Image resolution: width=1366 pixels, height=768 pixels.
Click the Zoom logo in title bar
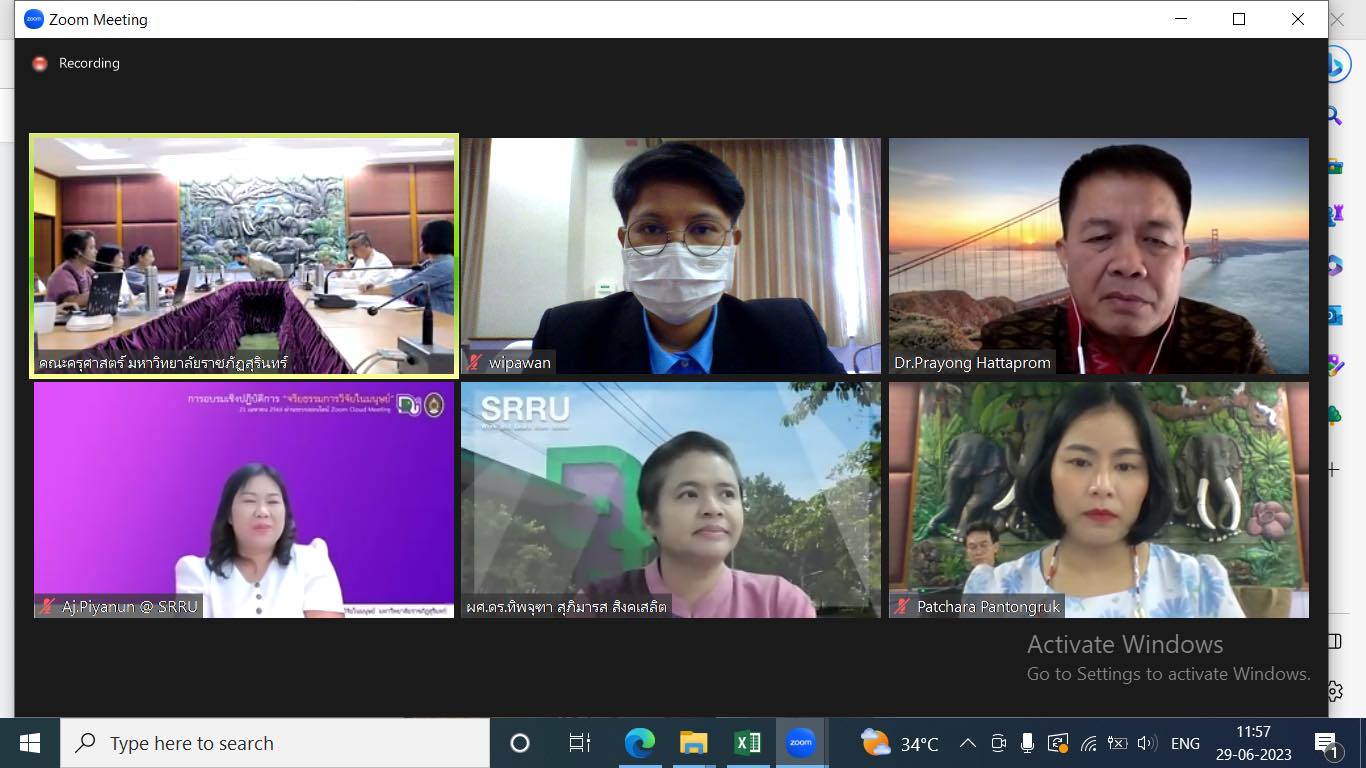34,19
